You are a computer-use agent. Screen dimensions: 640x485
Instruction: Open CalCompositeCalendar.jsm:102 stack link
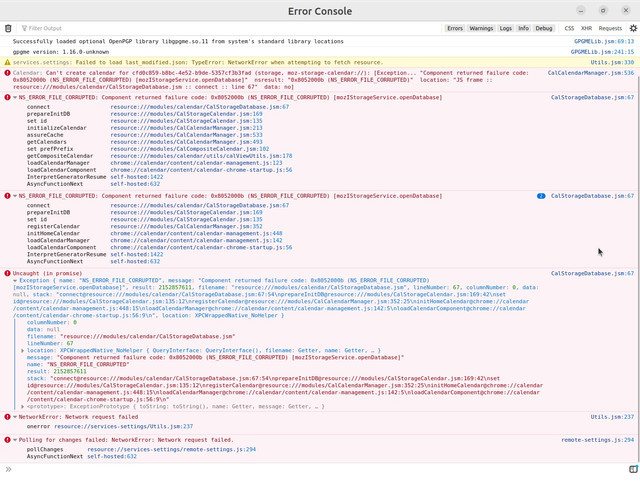pos(189,149)
